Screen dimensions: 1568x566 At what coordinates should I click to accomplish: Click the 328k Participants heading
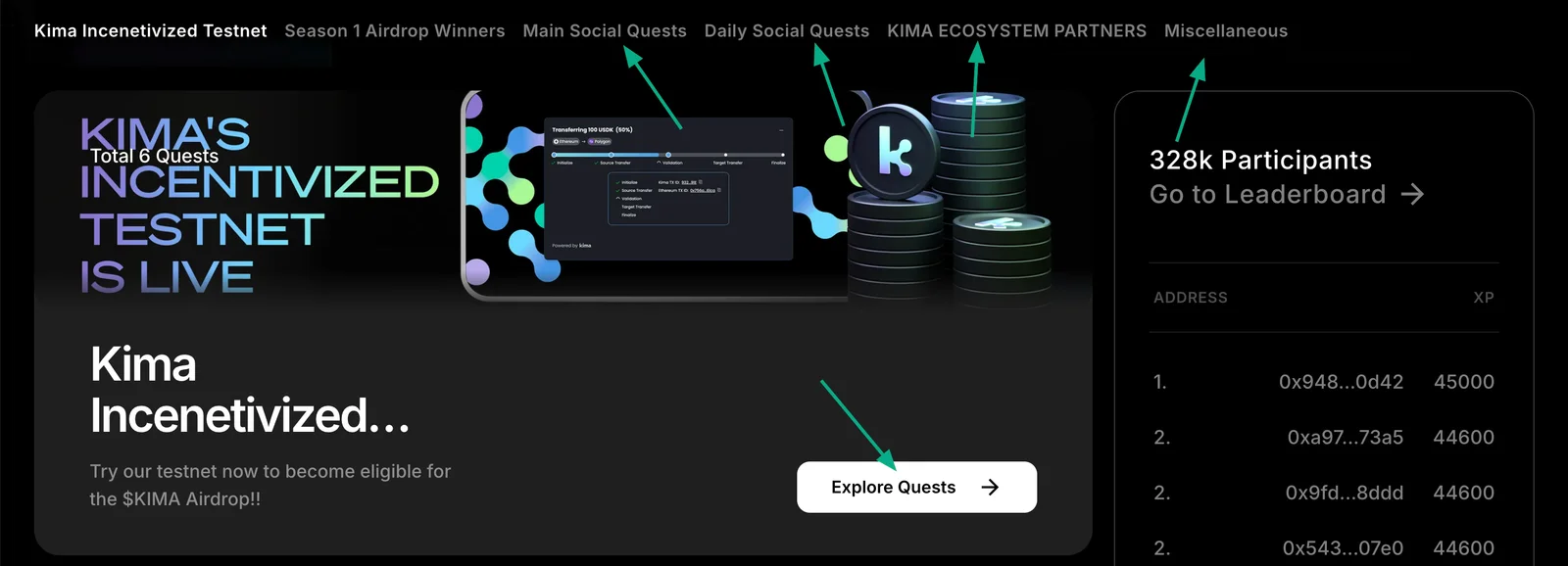point(1260,160)
